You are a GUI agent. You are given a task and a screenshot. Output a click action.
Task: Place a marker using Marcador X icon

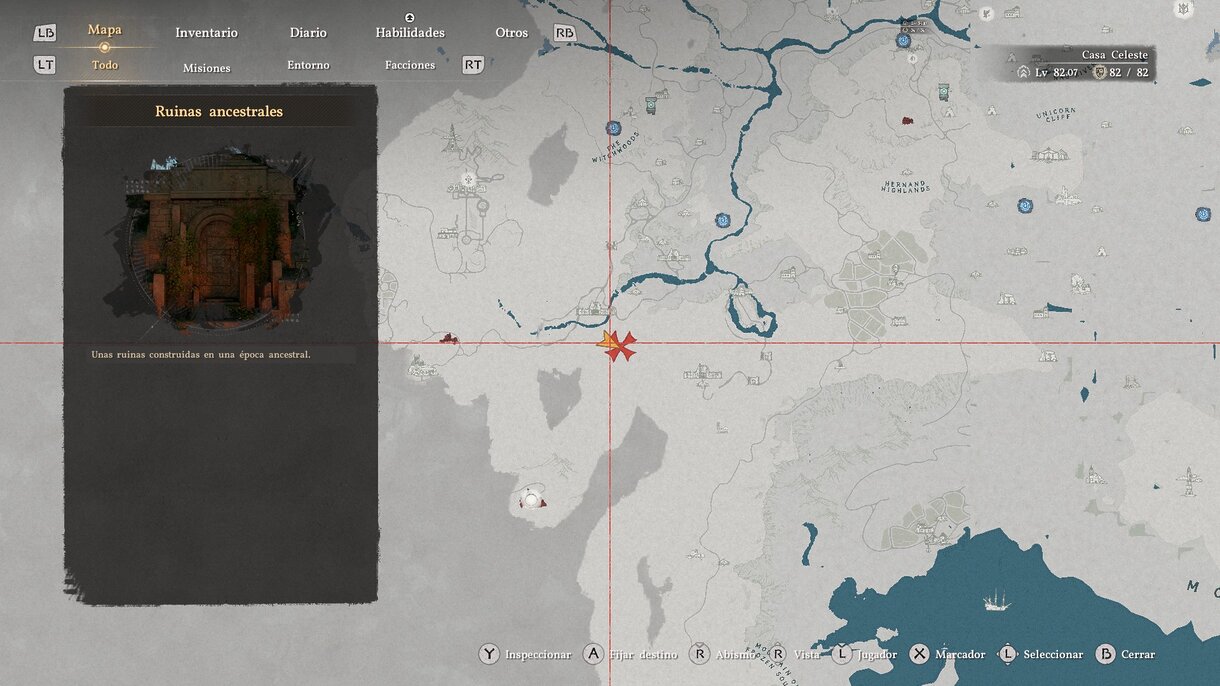pos(920,654)
